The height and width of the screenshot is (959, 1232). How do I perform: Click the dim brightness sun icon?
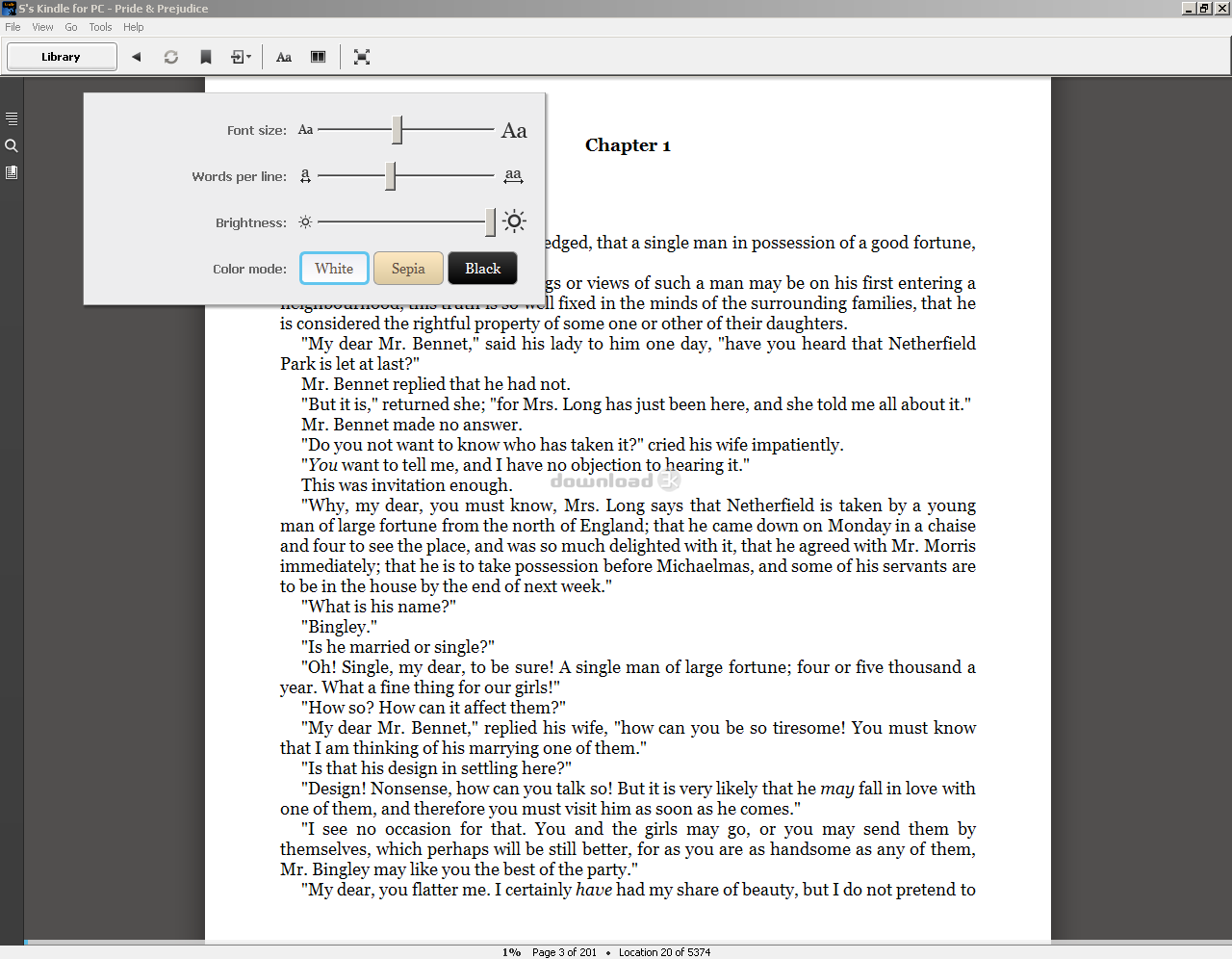(x=305, y=222)
